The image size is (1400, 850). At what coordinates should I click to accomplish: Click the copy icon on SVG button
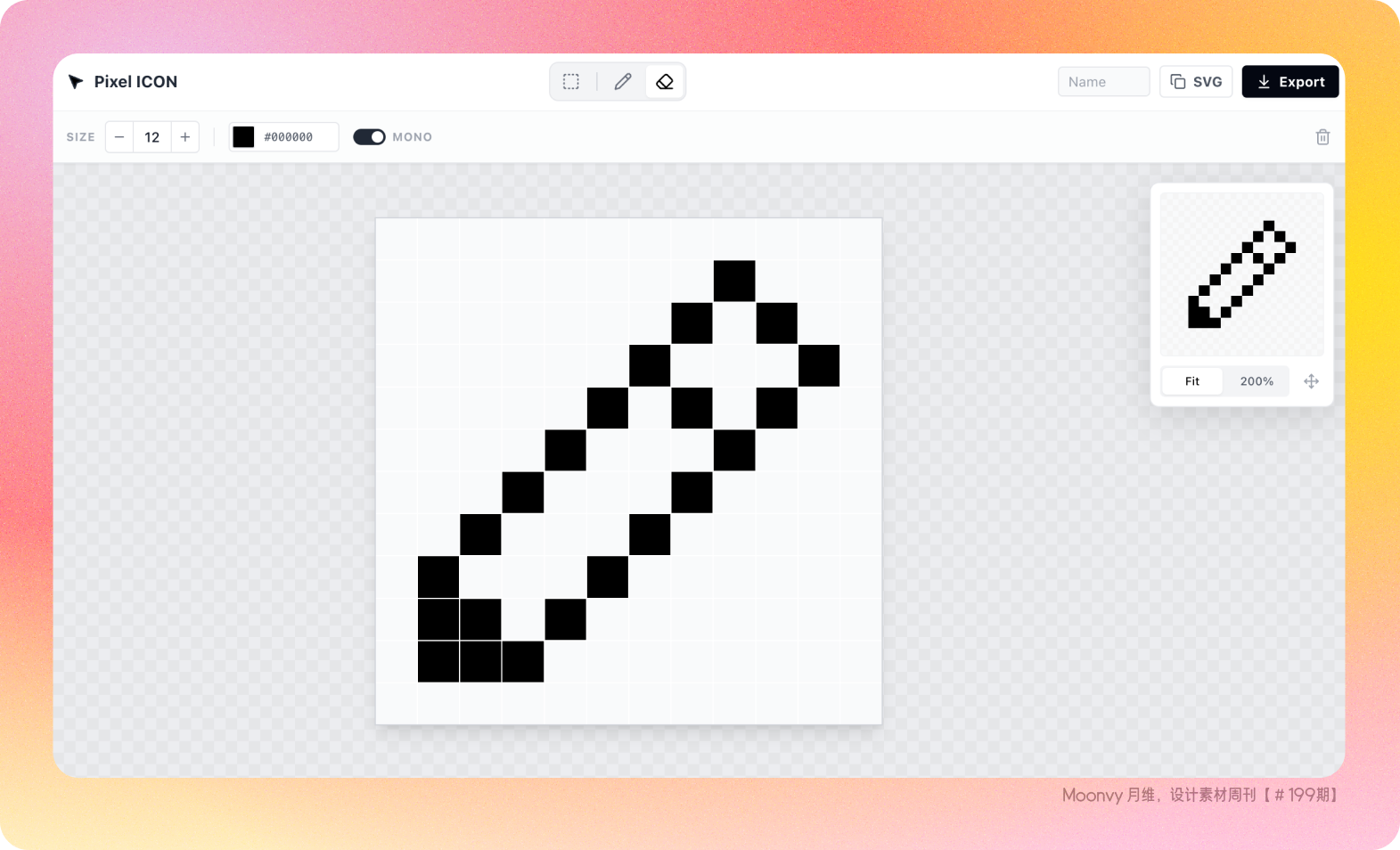coord(1178,82)
